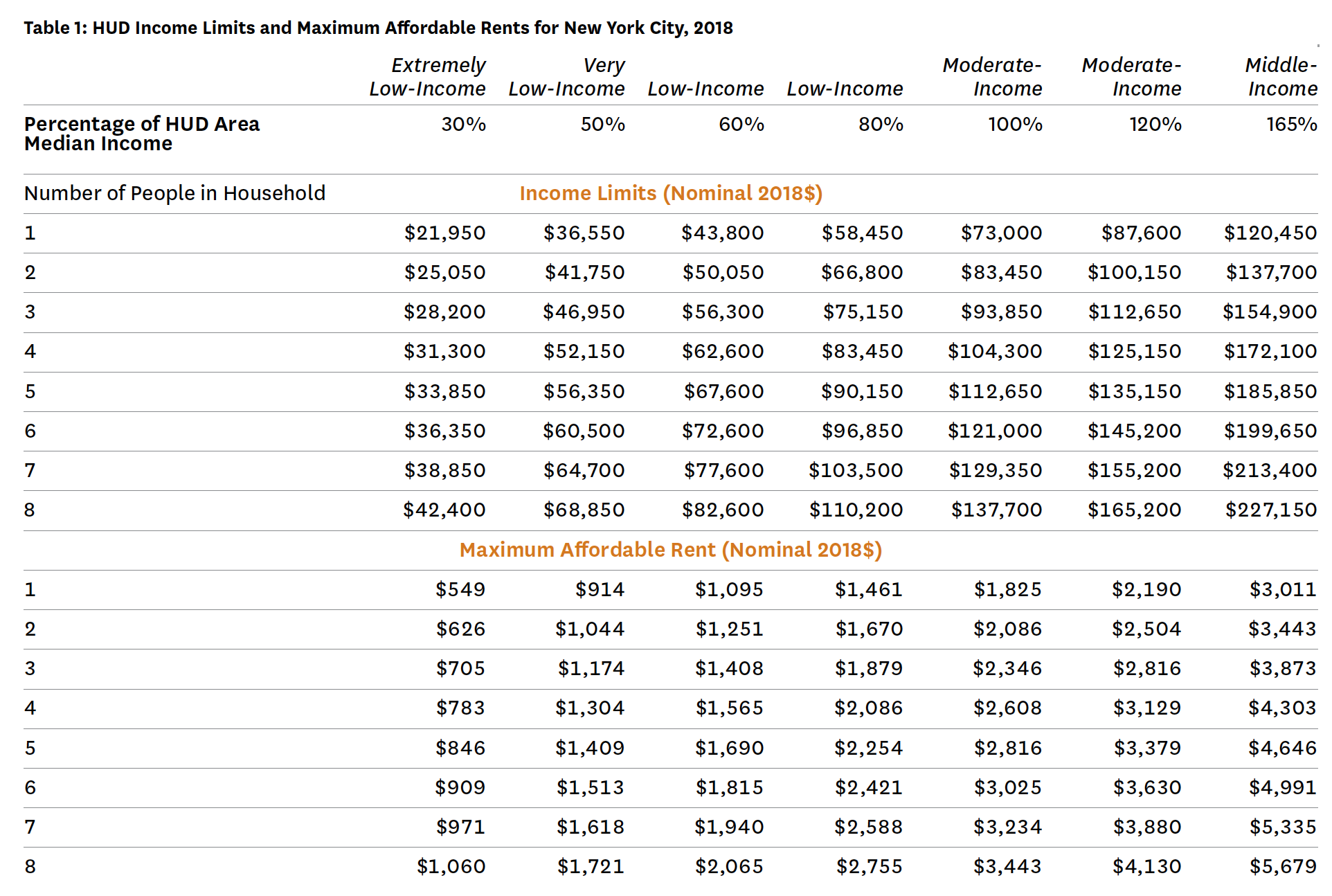Click the Middle-Income column header
Viewport: 1332px width, 896px height.
pos(1281,77)
